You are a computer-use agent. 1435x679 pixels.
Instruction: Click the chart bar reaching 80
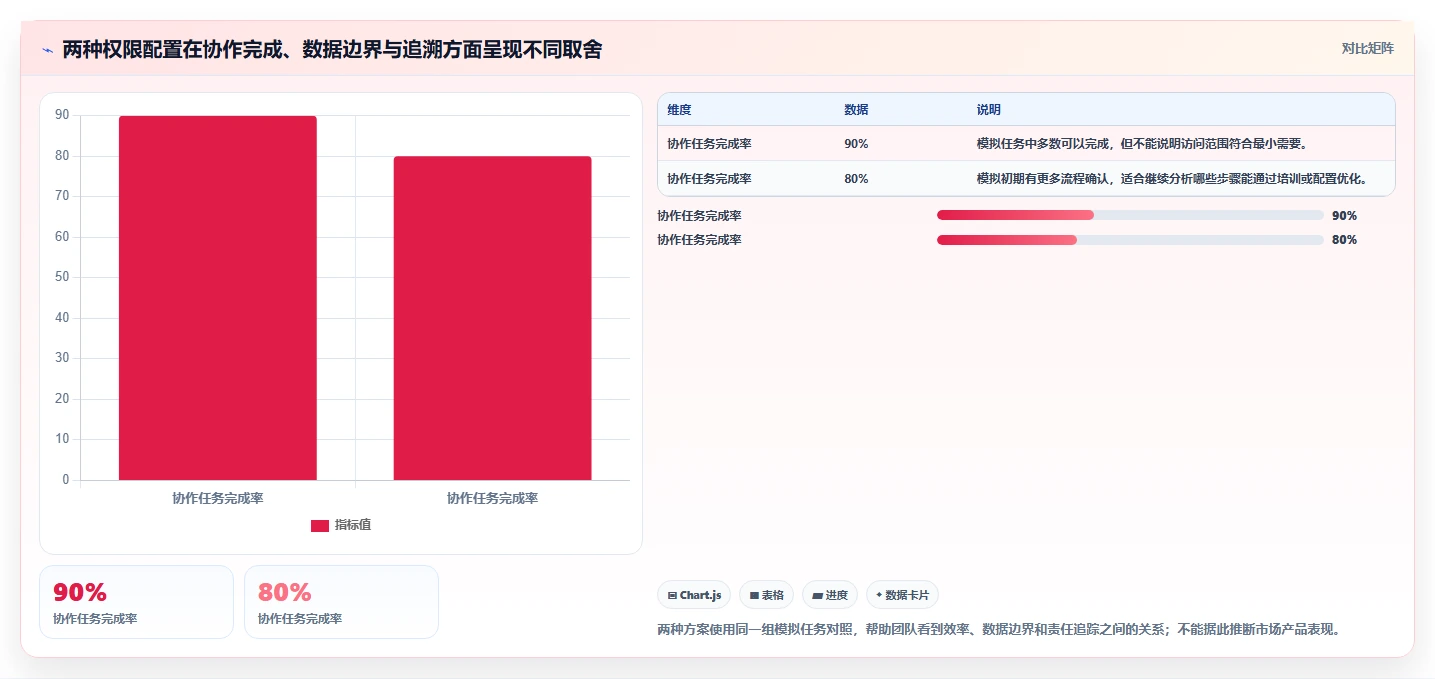(x=492, y=318)
